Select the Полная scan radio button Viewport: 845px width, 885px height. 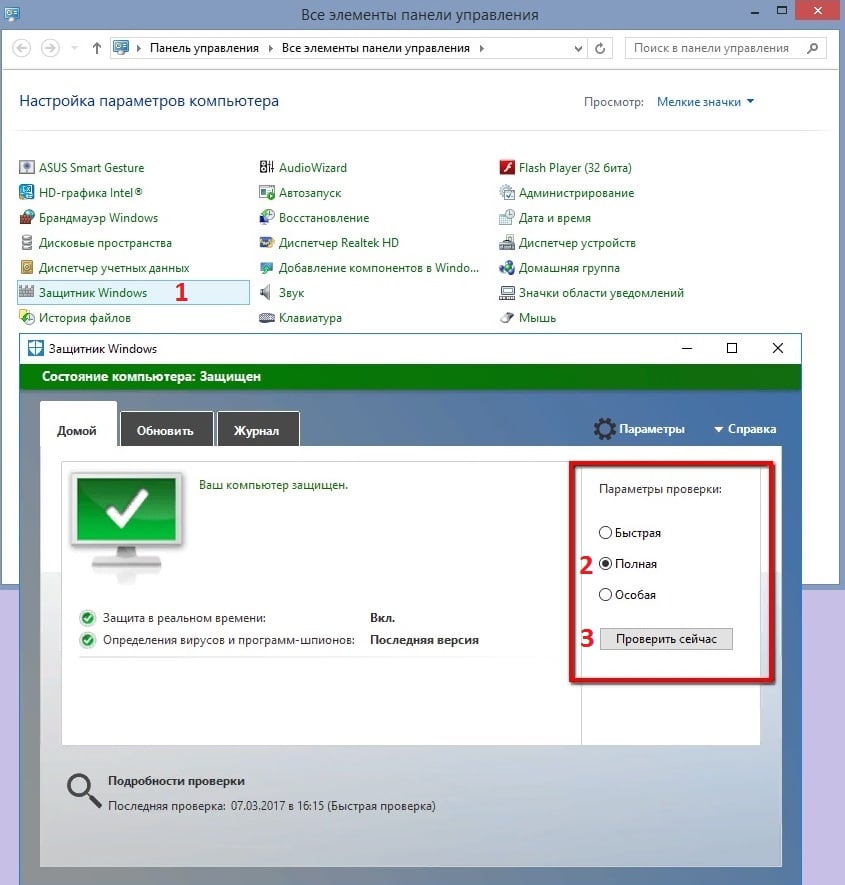pos(605,563)
